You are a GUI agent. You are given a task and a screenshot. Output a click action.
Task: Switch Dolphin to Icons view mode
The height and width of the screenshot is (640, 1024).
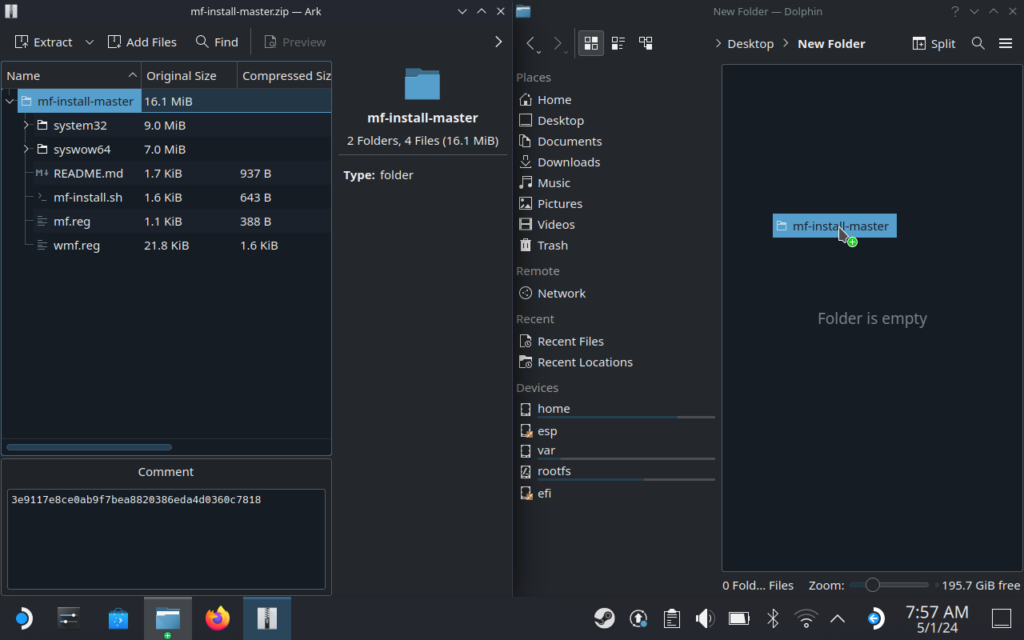pyautogui.click(x=591, y=43)
